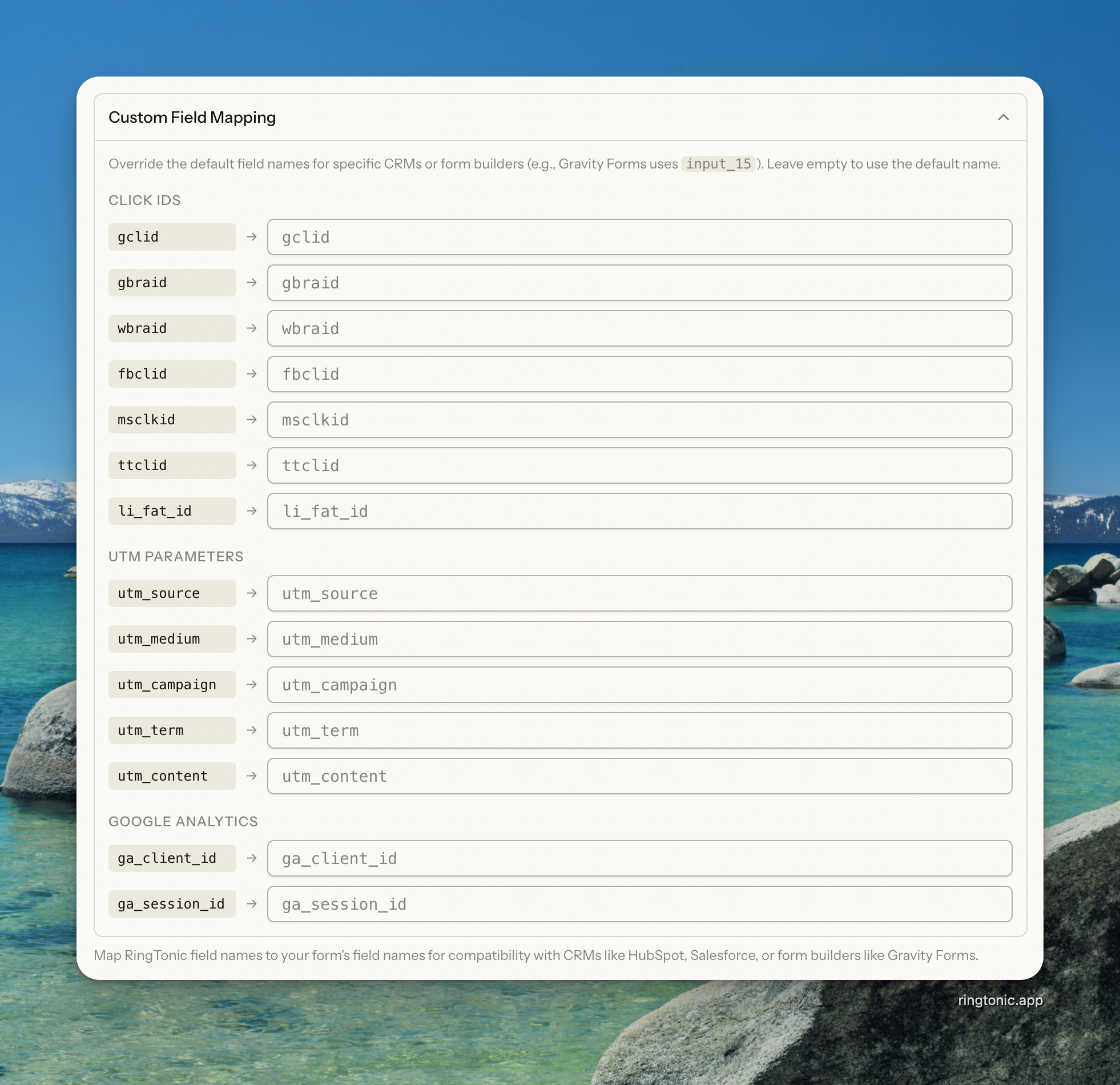
Task: Focus the msclkid mapping input
Action: (x=639, y=420)
